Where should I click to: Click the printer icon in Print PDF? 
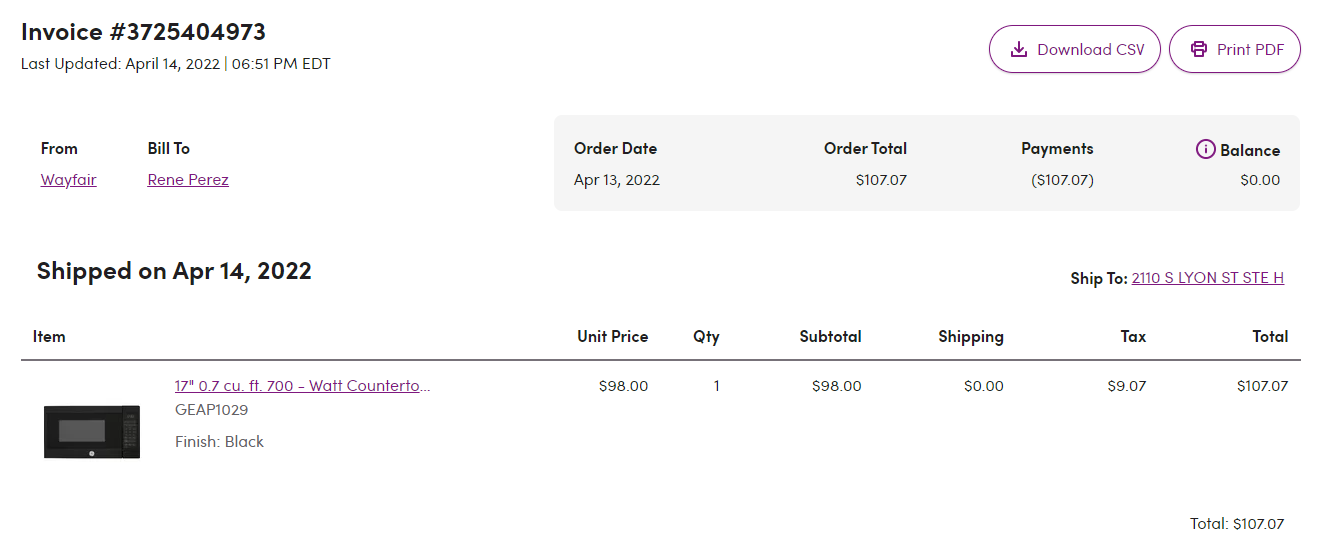pos(1198,49)
